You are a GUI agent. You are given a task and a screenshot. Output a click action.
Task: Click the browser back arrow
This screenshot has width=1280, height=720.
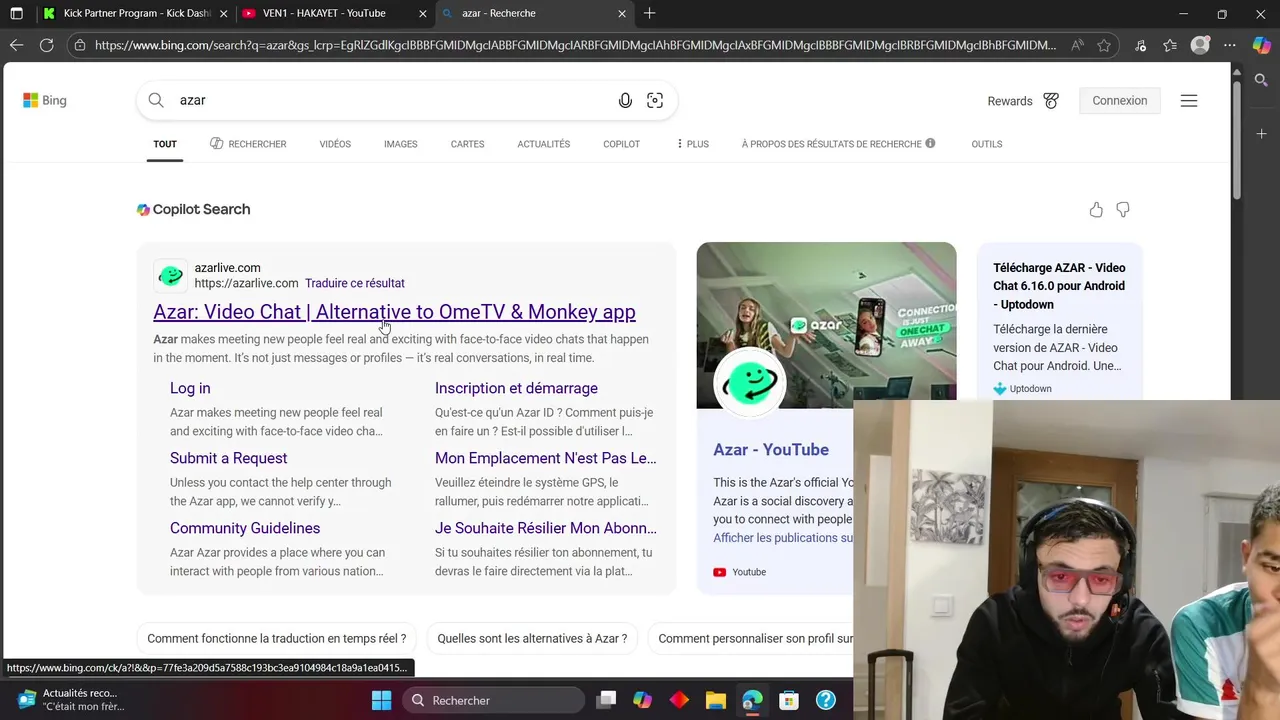(16, 45)
